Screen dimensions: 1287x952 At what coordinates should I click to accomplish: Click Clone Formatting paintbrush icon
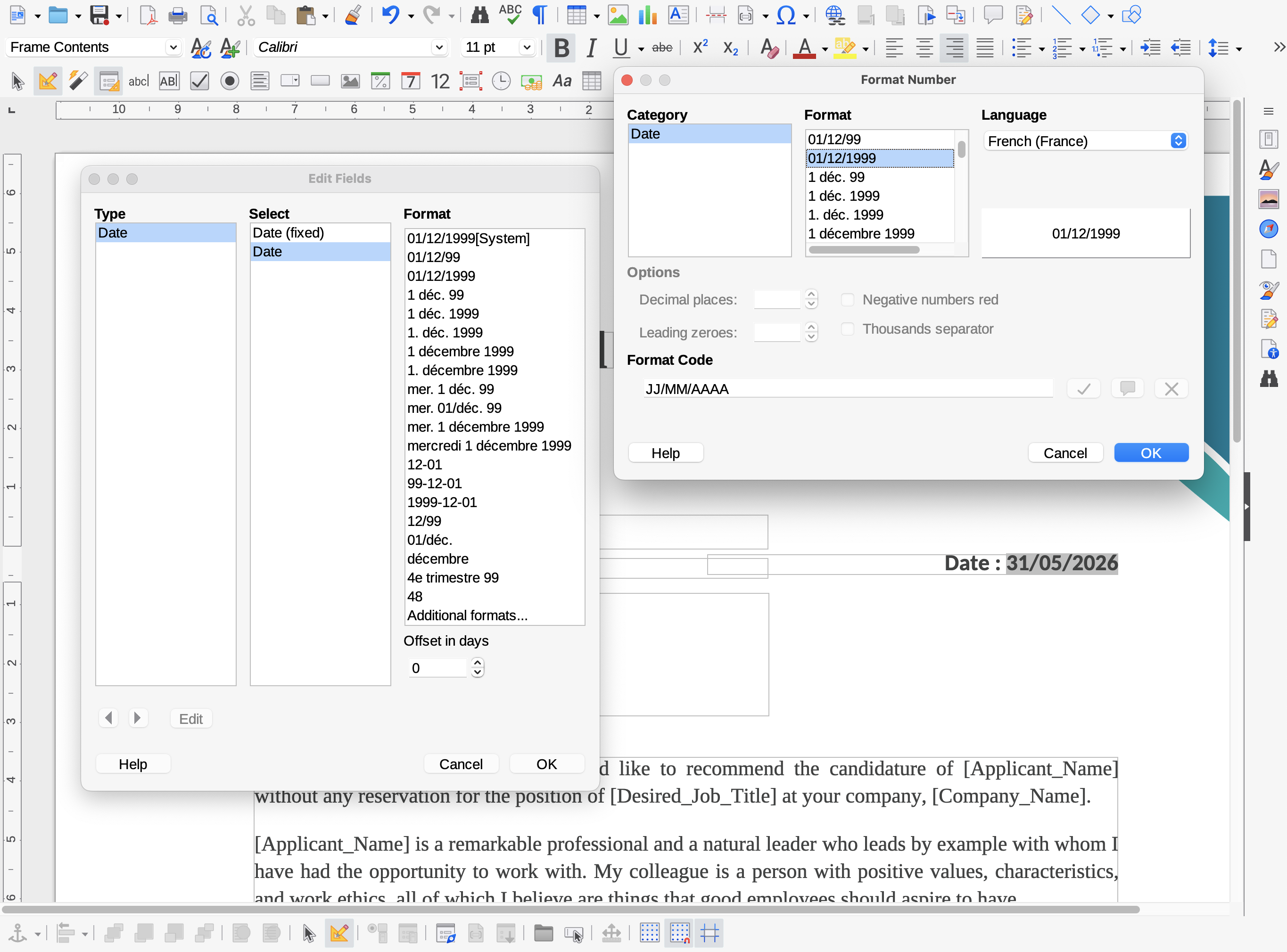tap(353, 15)
